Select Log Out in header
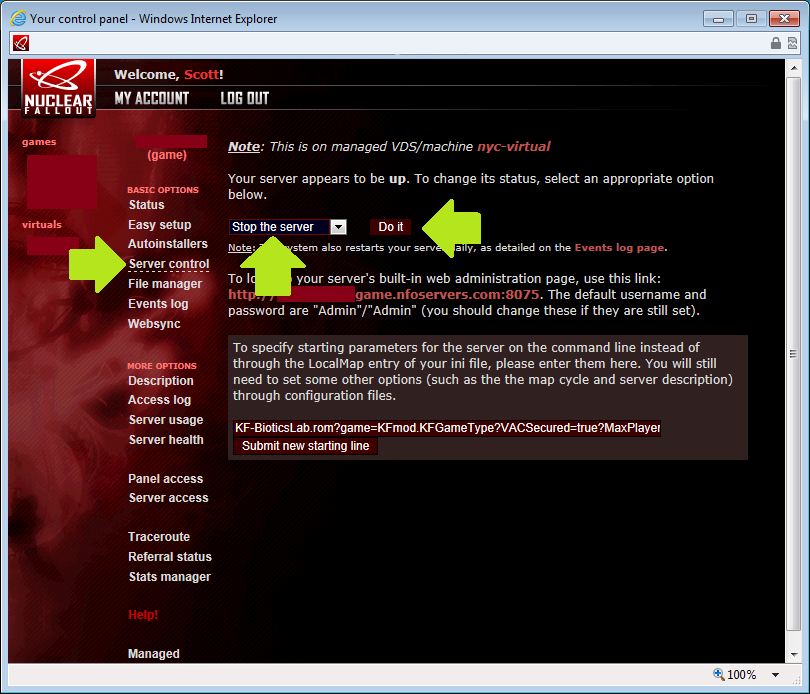Screen dimensions: 810x694 click(244, 98)
